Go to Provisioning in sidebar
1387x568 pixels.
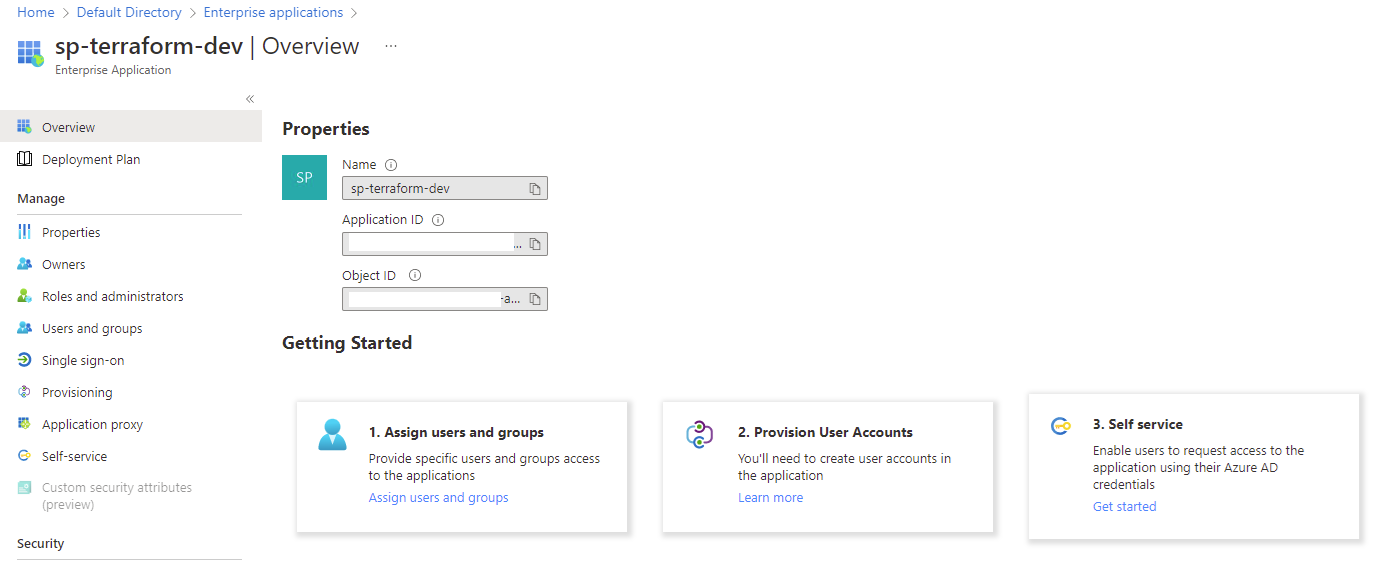pos(77,392)
